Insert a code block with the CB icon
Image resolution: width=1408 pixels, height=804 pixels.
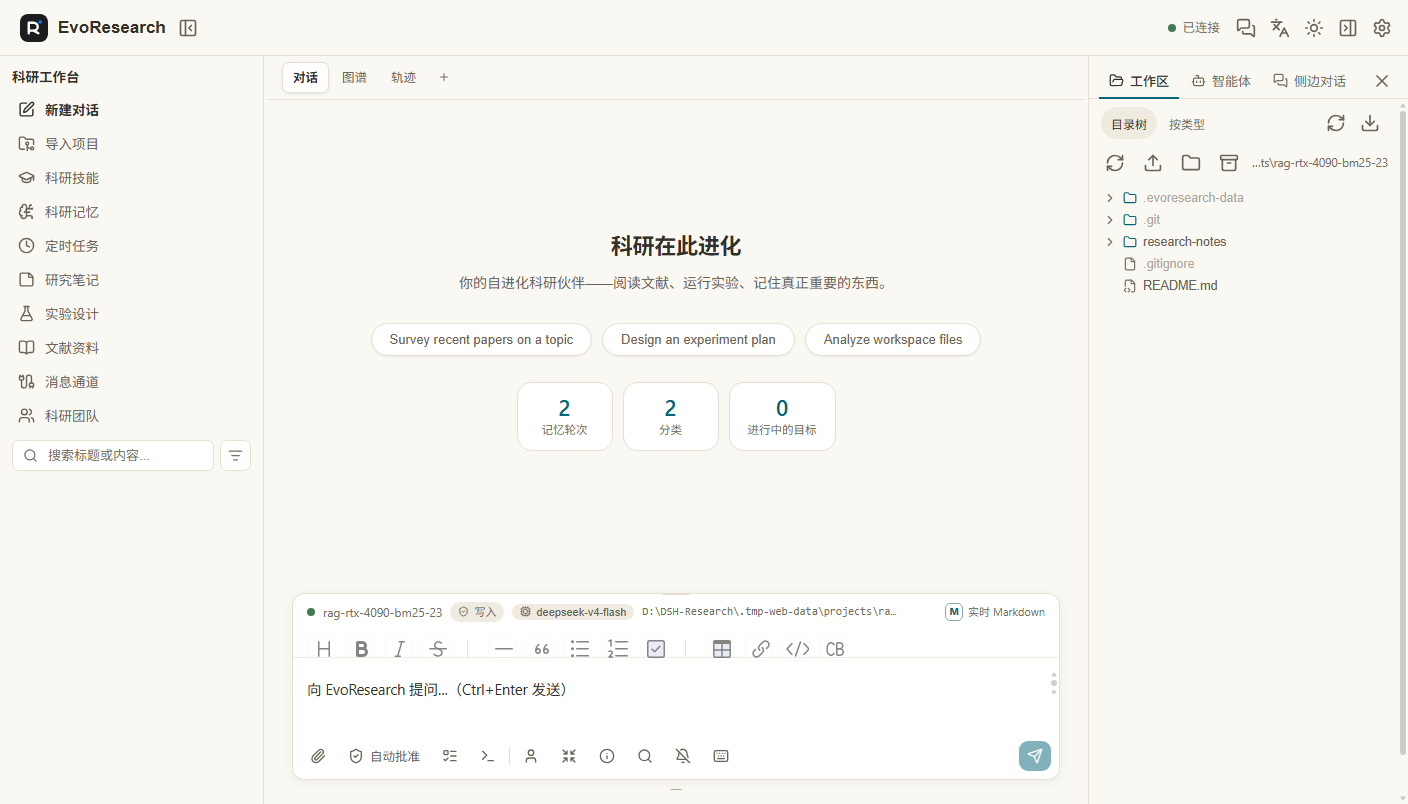coord(835,649)
